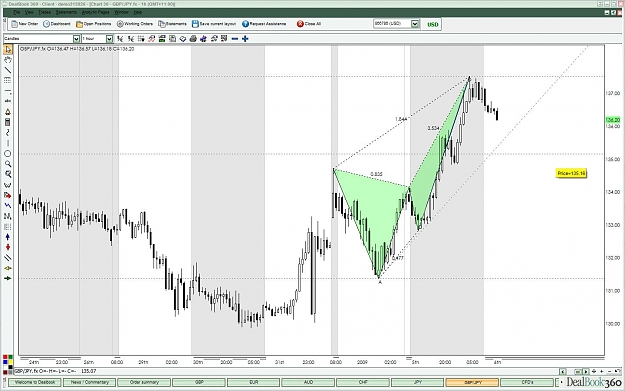
Task: Open the Candles chart type dropdown
Action: point(76,39)
